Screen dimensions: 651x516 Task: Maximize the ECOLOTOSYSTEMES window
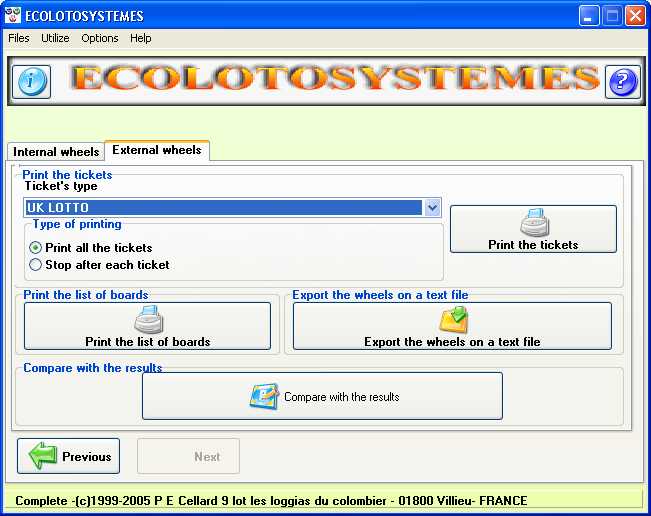[612, 16]
